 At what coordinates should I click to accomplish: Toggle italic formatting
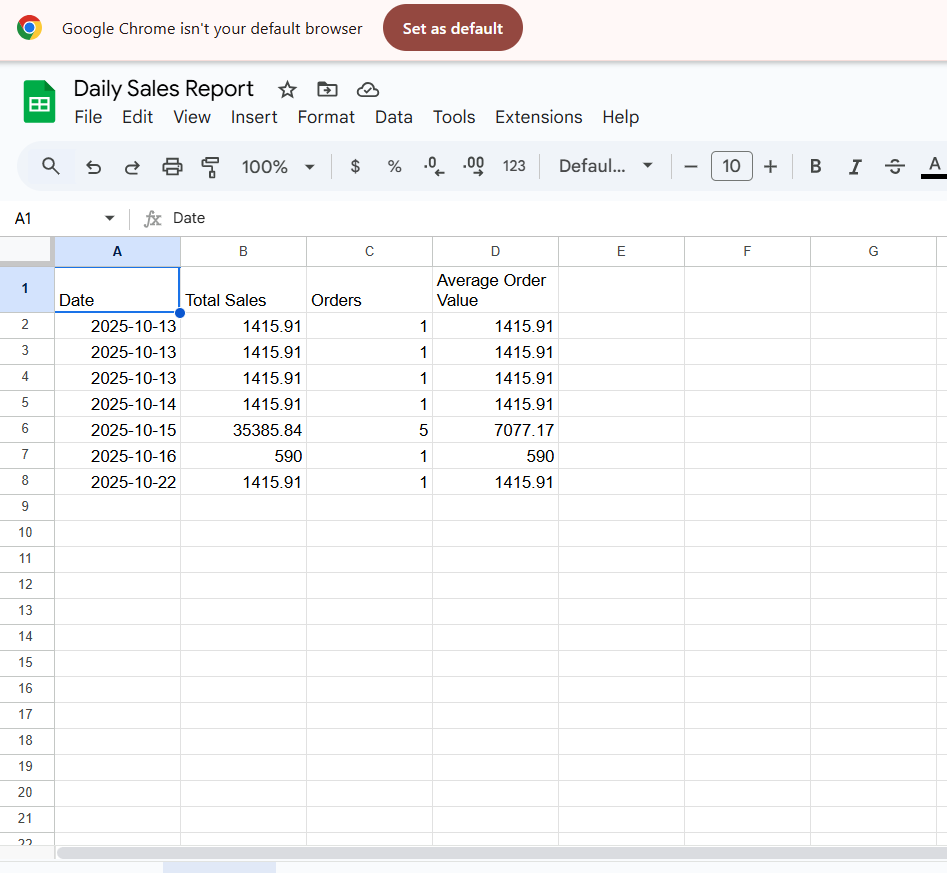(855, 166)
